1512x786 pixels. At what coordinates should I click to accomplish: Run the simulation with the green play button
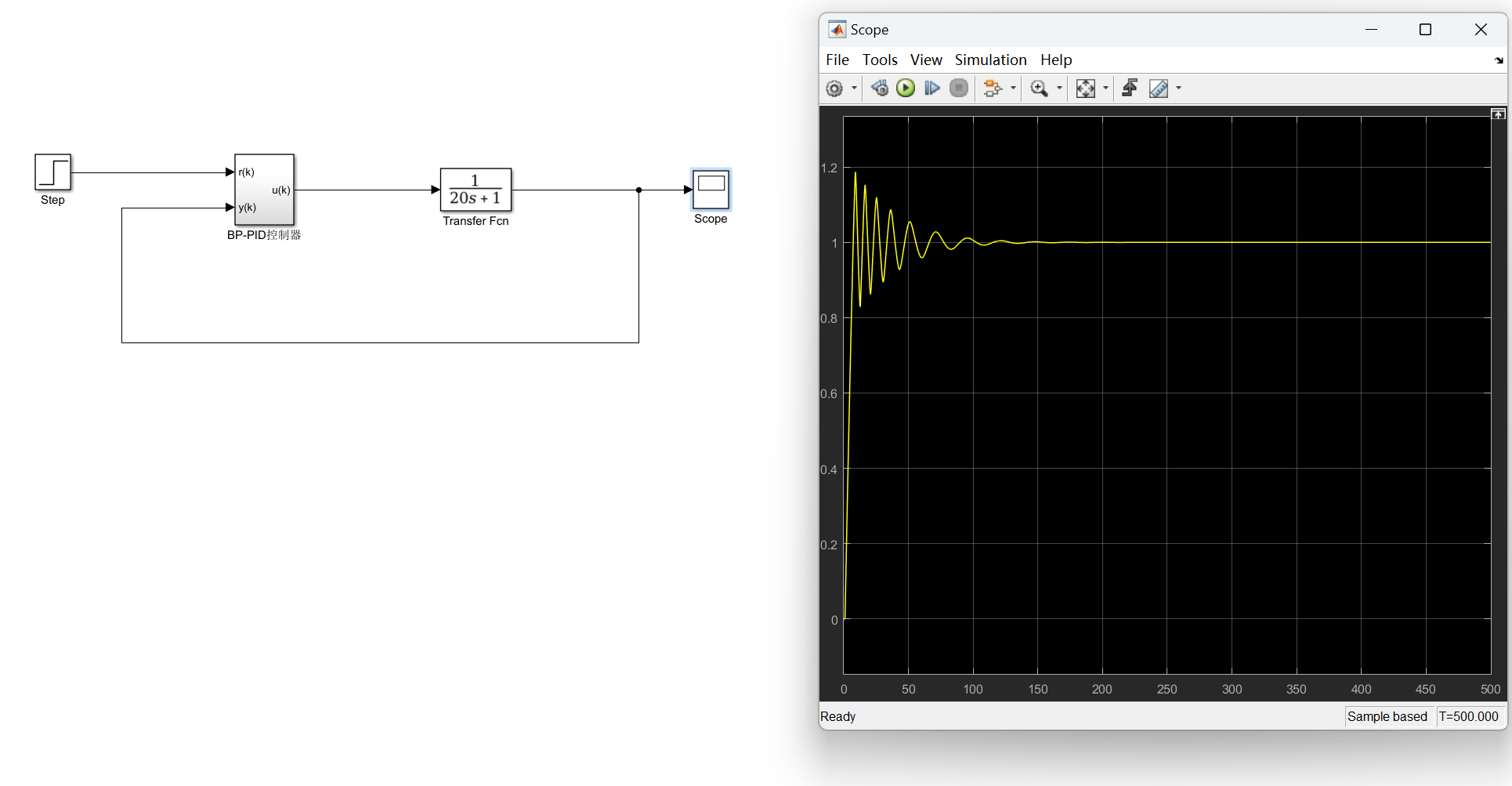tap(906, 89)
